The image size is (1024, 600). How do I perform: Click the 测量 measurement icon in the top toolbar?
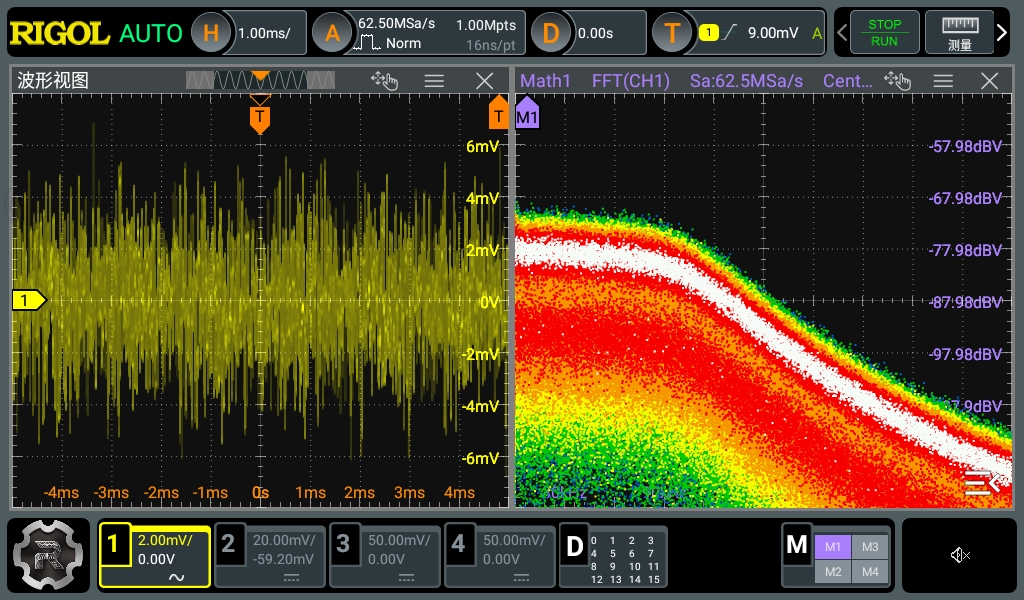[x=961, y=31]
